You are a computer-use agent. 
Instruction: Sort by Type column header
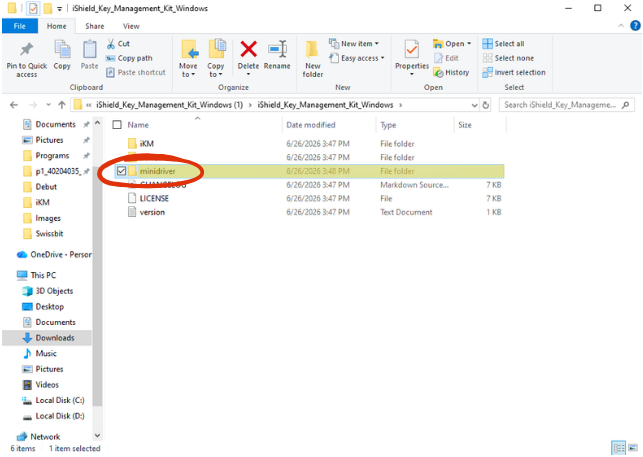click(x=388, y=125)
